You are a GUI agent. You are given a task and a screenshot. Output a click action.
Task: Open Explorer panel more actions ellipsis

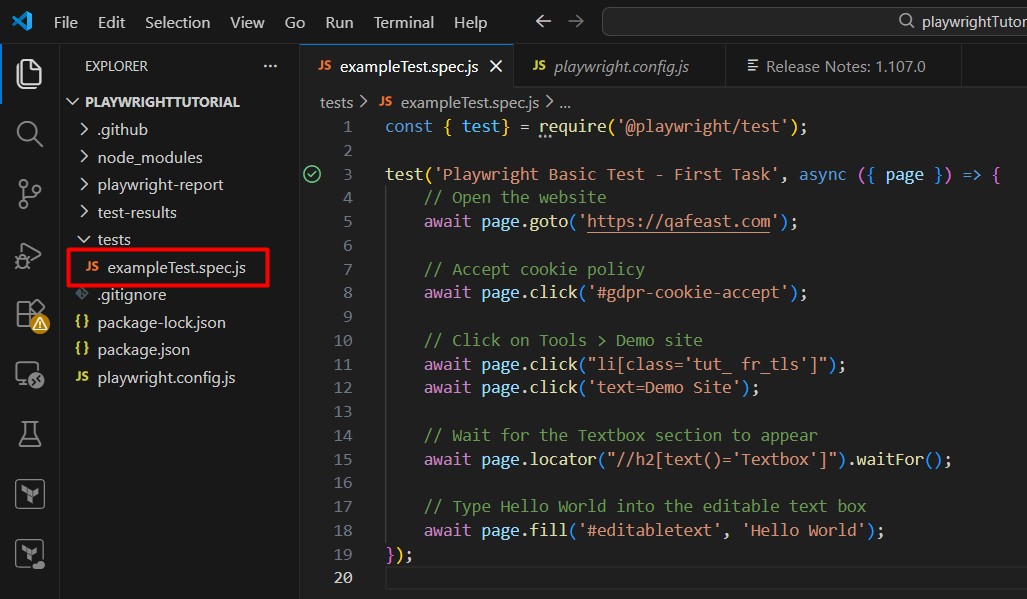pyautogui.click(x=270, y=66)
